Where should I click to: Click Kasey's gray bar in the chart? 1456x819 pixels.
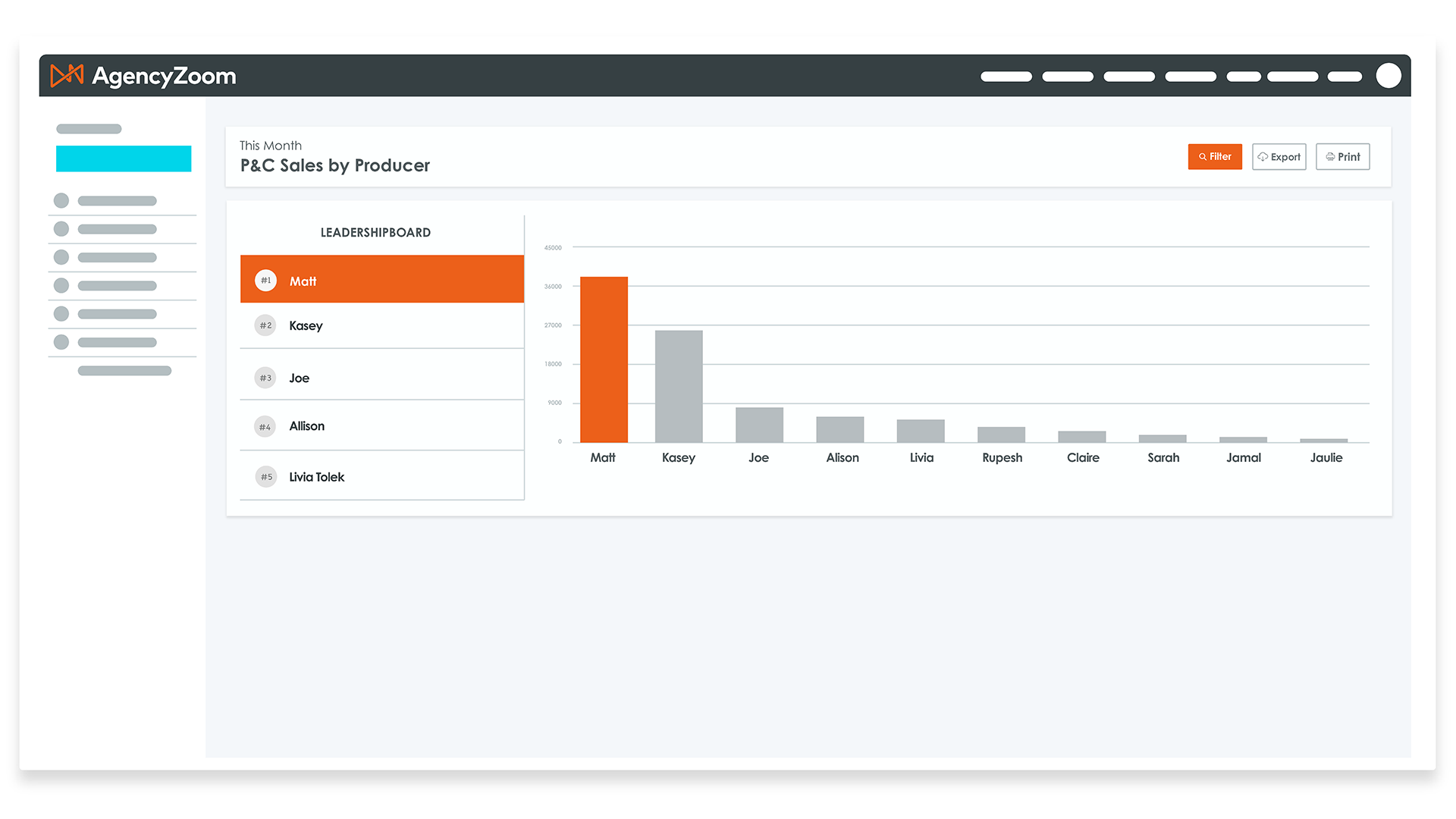tap(678, 385)
